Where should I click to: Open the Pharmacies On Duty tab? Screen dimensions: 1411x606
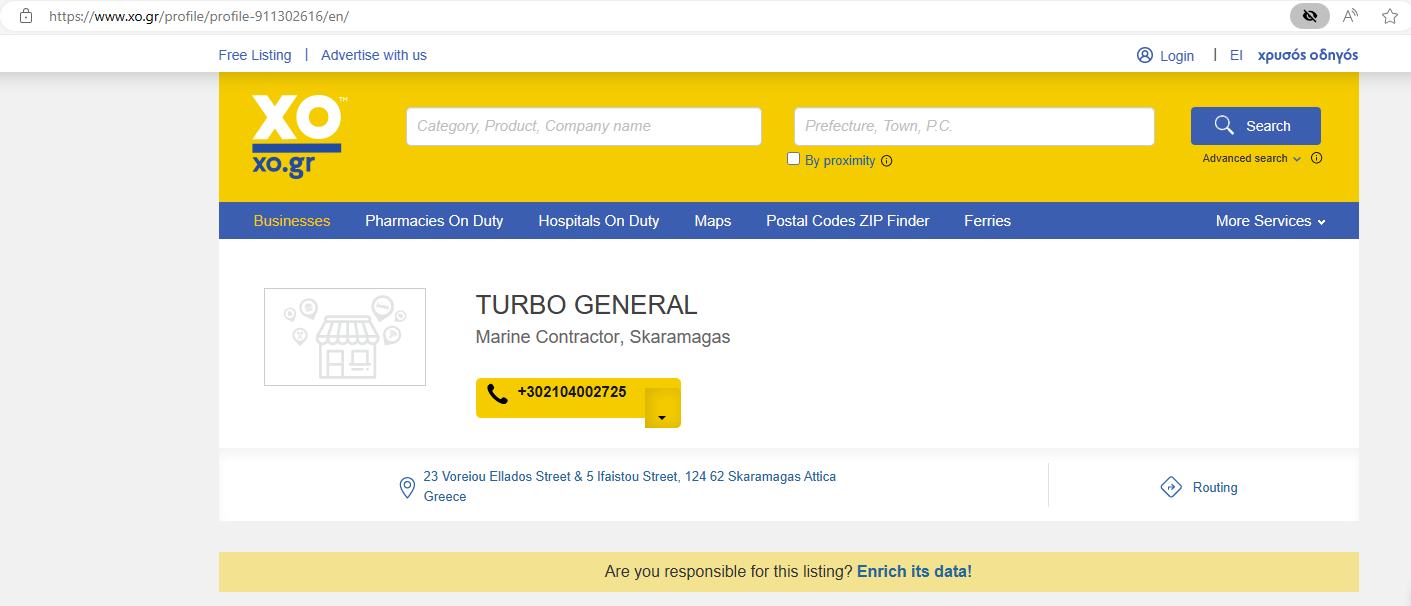(x=434, y=221)
